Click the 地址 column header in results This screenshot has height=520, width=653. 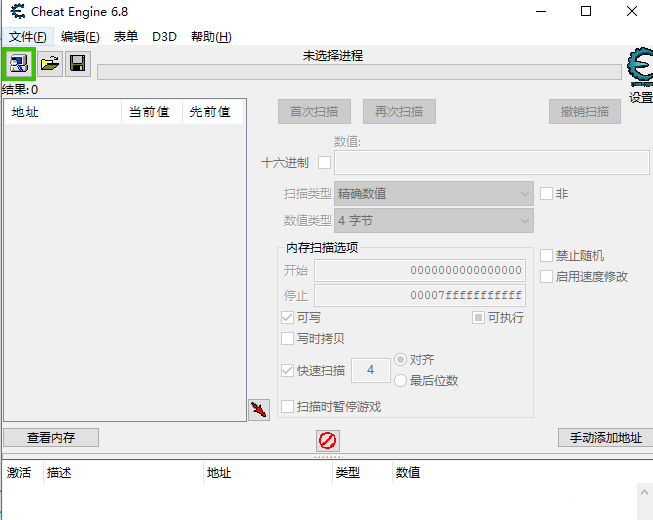(x=63, y=112)
